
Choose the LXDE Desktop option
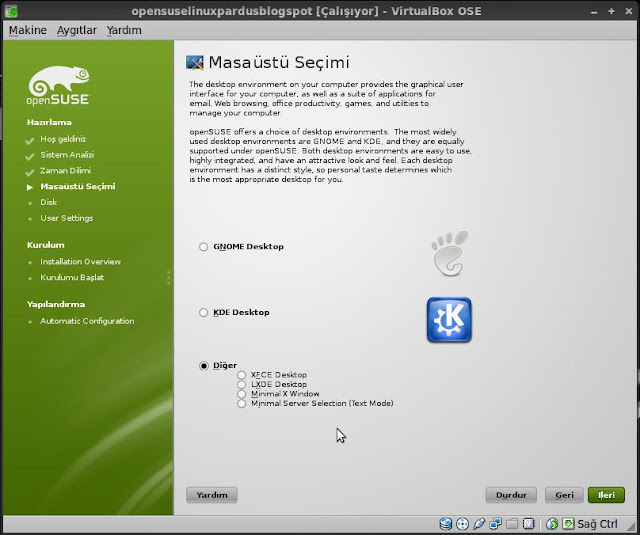point(242,384)
